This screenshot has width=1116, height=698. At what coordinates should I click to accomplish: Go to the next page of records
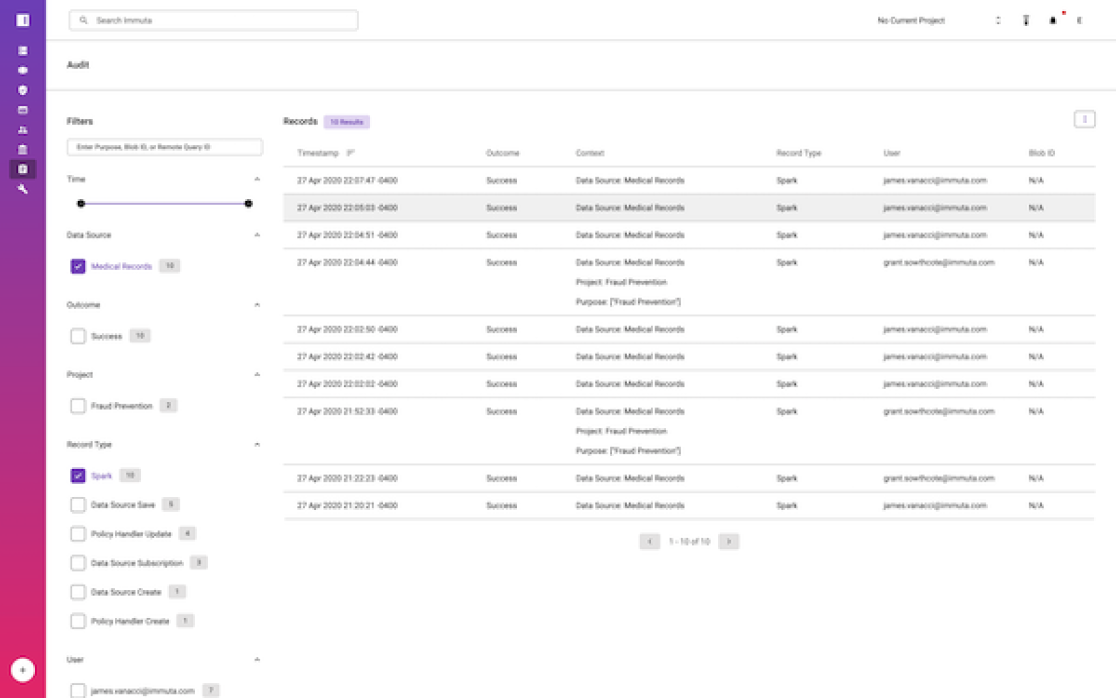pyautogui.click(x=729, y=541)
